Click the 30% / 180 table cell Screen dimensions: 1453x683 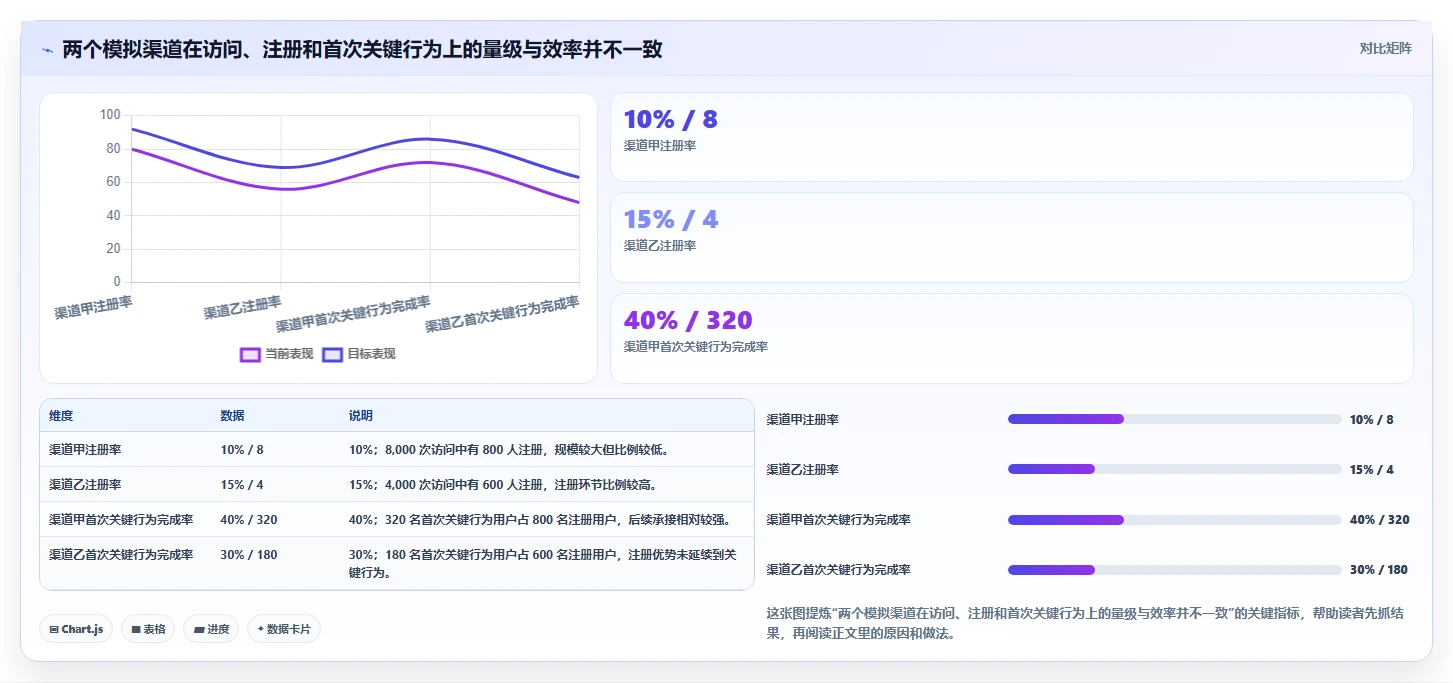(x=249, y=555)
